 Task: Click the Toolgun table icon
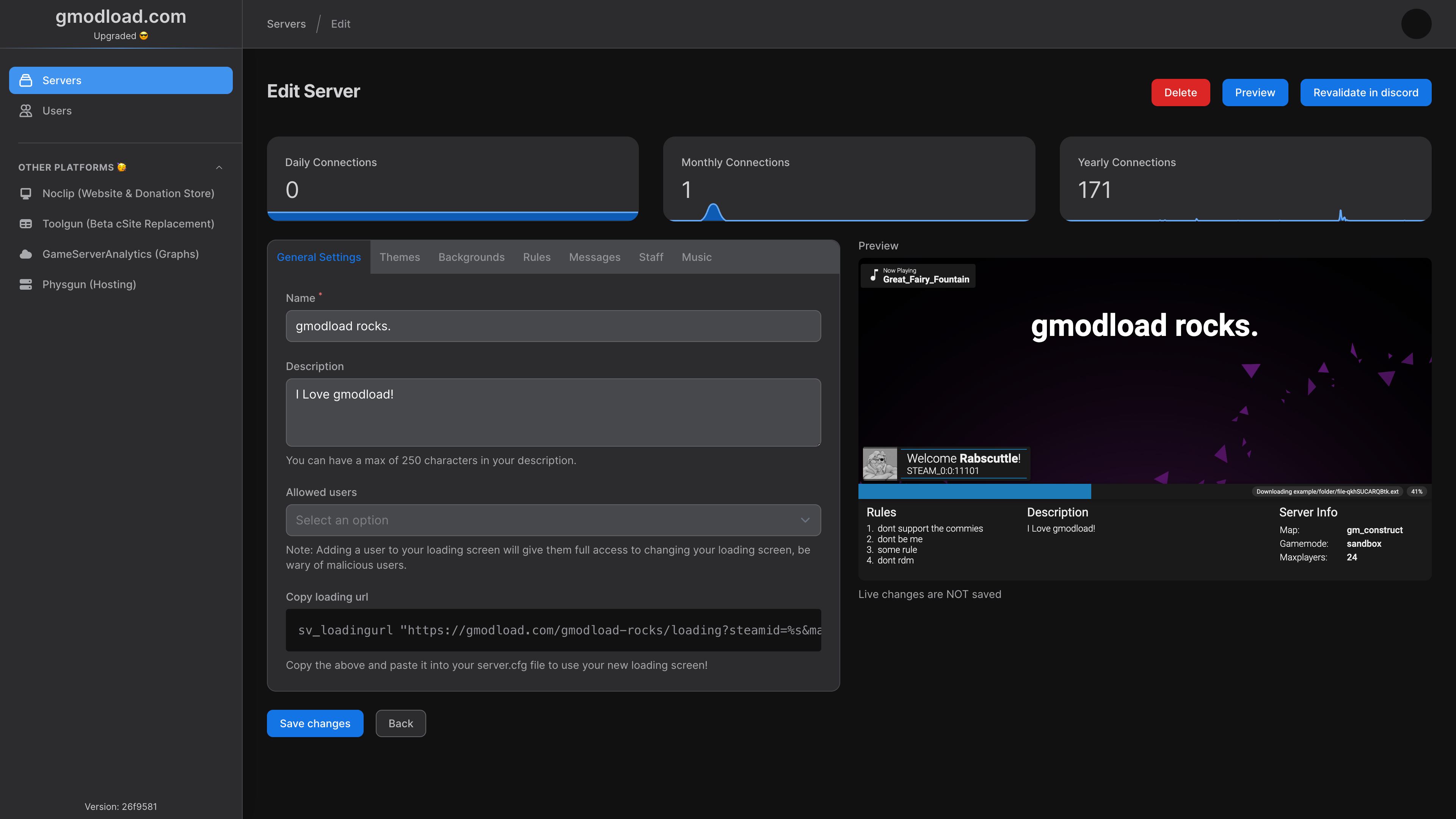26,224
